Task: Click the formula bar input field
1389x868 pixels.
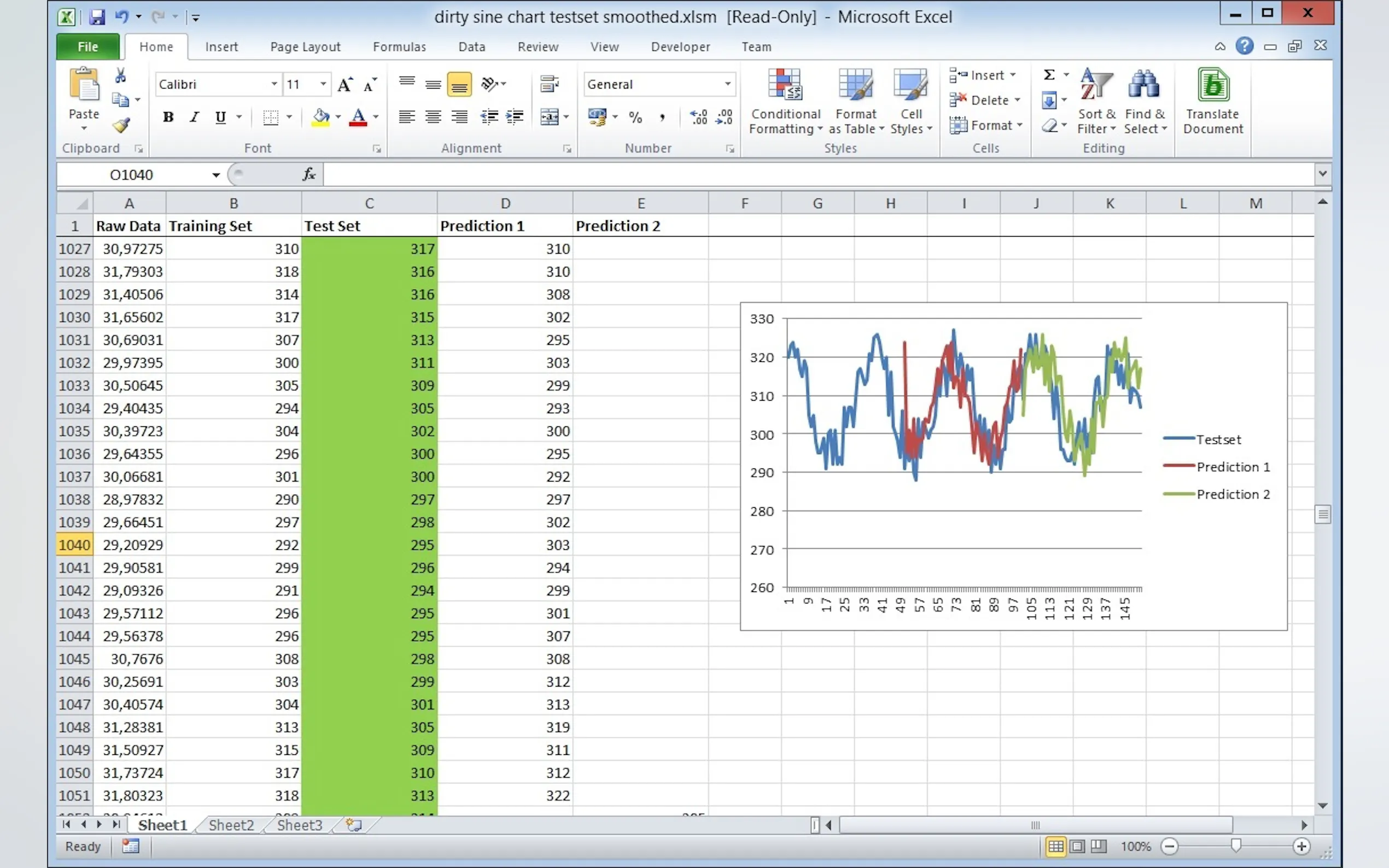Action: (x=804, y=174)
